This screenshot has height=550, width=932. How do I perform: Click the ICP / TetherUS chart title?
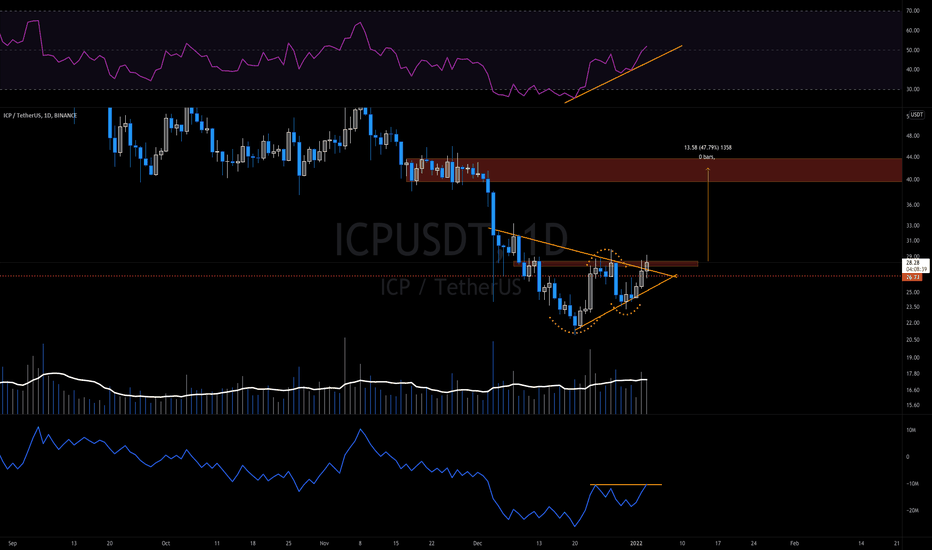pos(40,115)
